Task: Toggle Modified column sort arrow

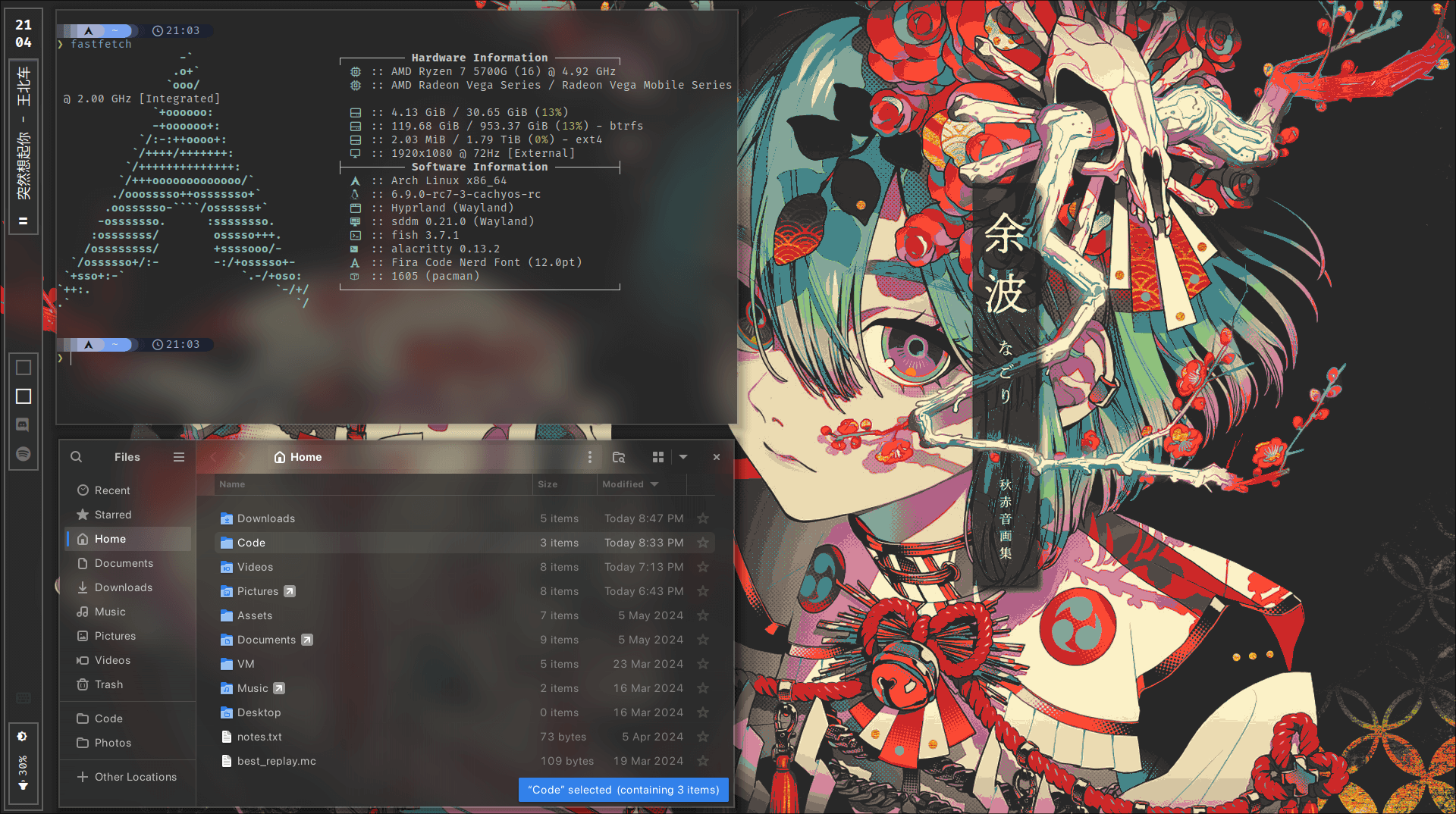Action: click(x=654, y=484)
